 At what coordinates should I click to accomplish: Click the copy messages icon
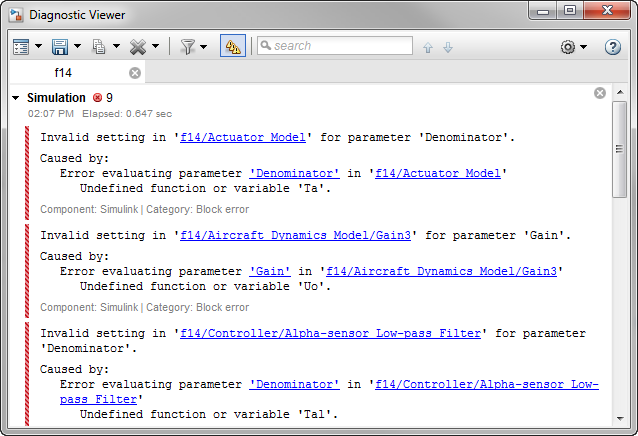[x=99, y=47]
